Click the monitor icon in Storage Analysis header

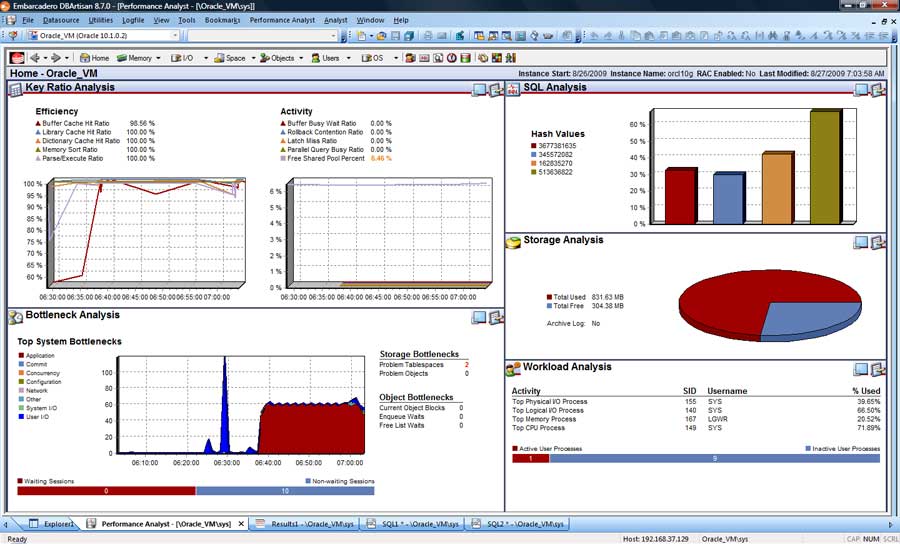(861, 242)
